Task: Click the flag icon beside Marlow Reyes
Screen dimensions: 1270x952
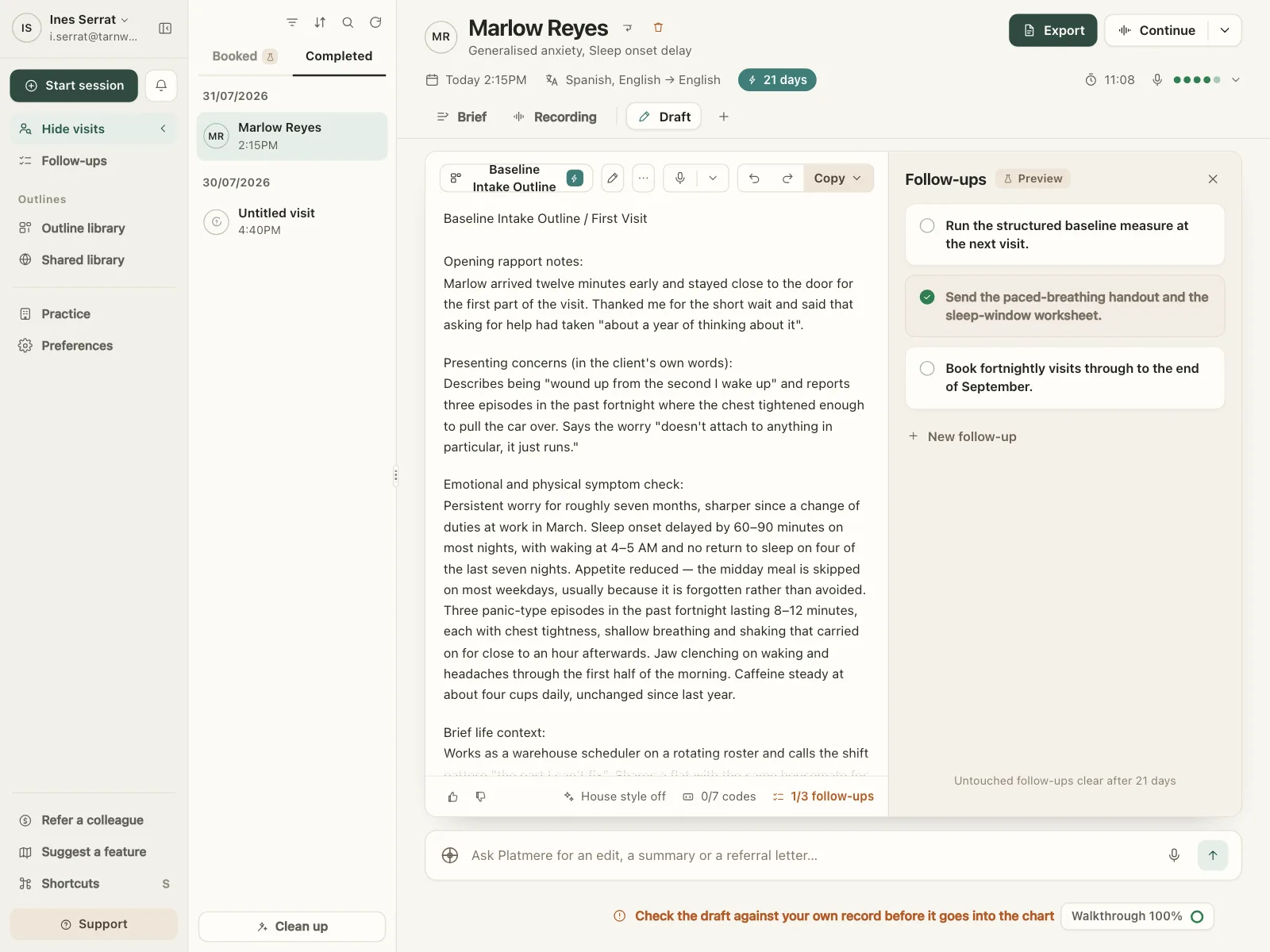Action: point(628,28)
